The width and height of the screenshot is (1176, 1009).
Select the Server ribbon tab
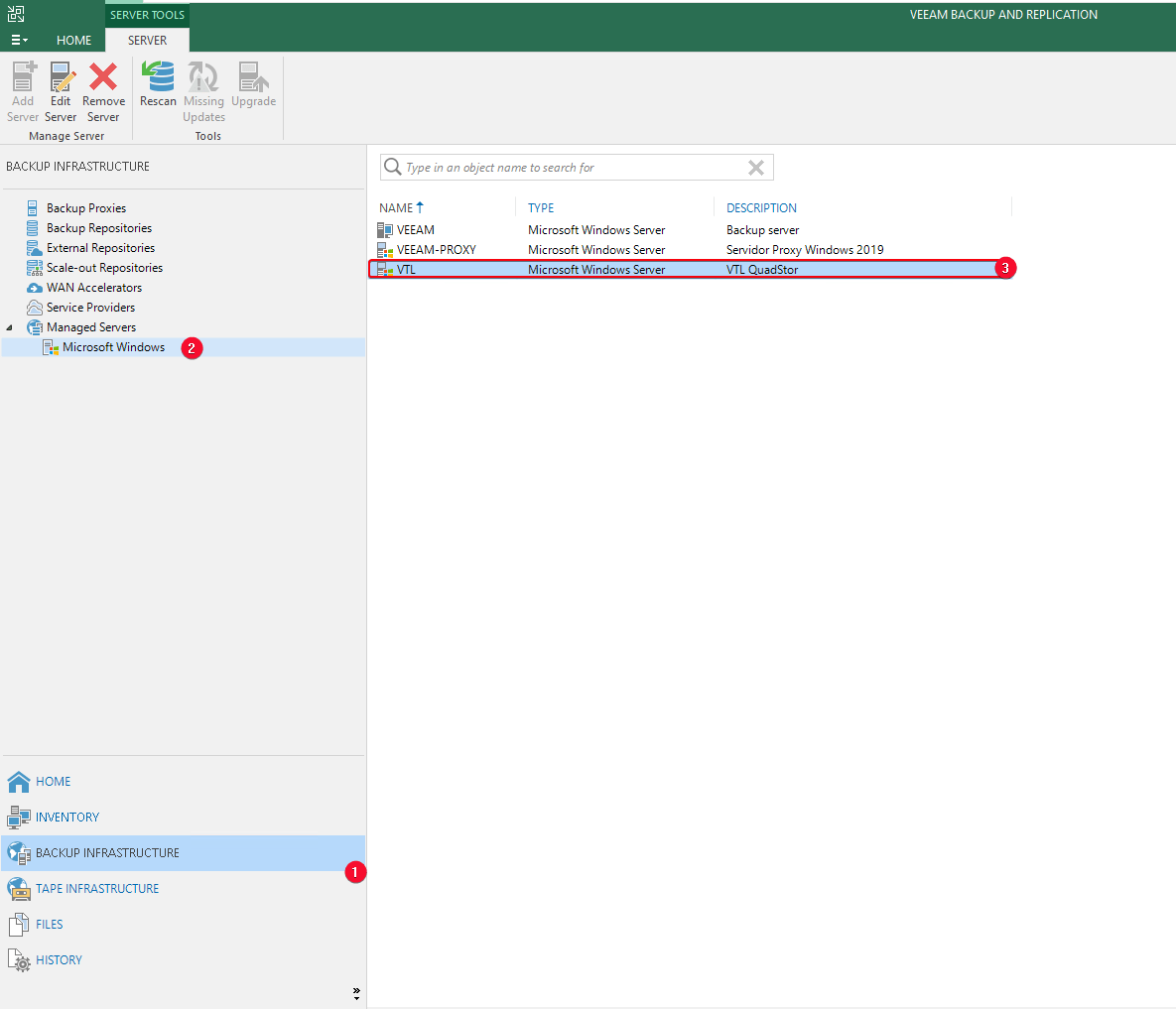(147, 40)
